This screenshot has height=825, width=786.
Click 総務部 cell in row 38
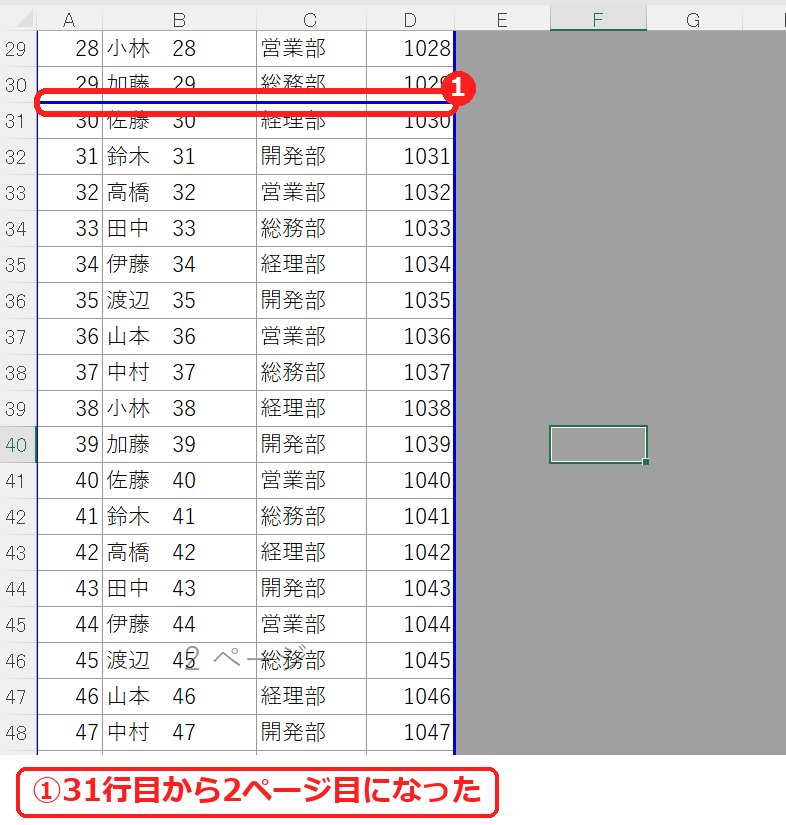point(311,373)
